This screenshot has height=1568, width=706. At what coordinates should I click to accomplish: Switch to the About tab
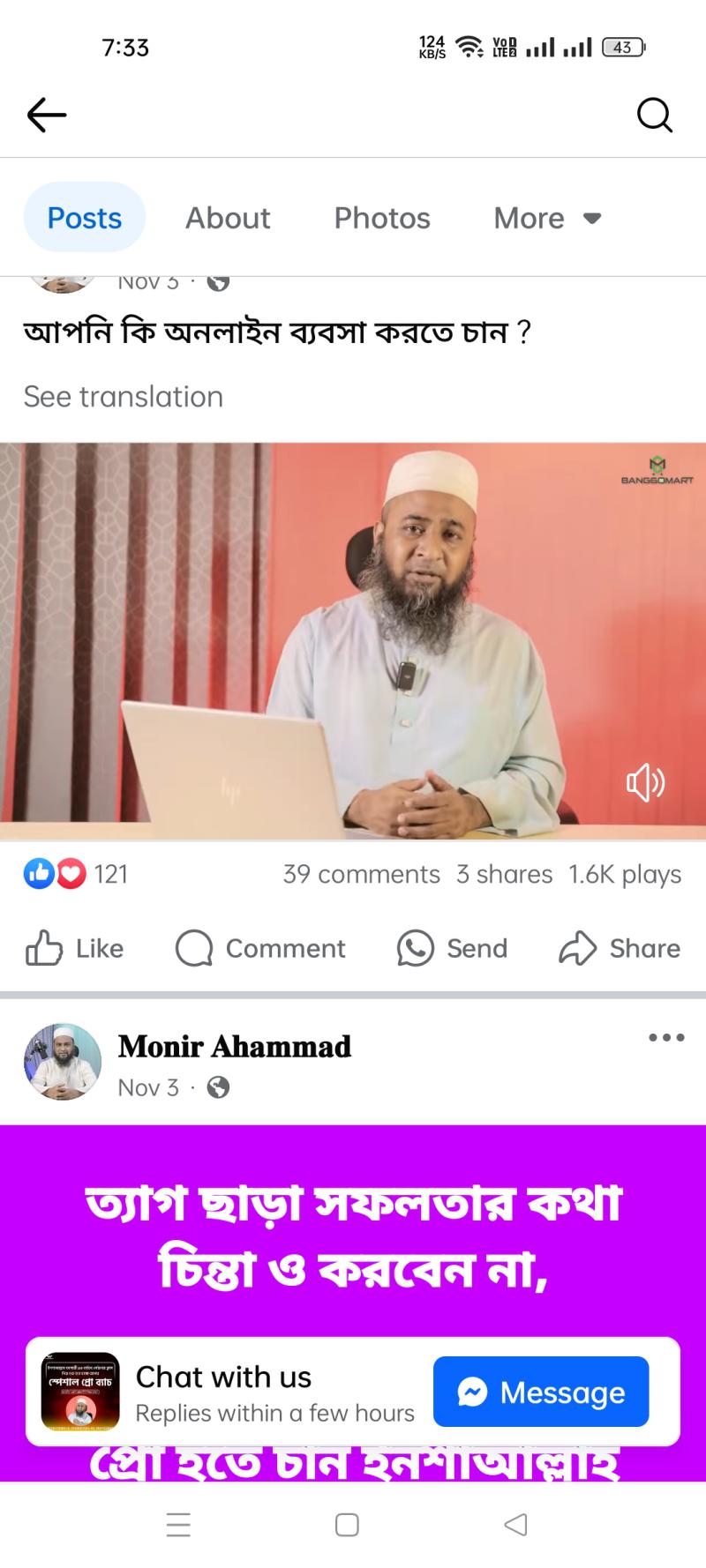point(228,218)
